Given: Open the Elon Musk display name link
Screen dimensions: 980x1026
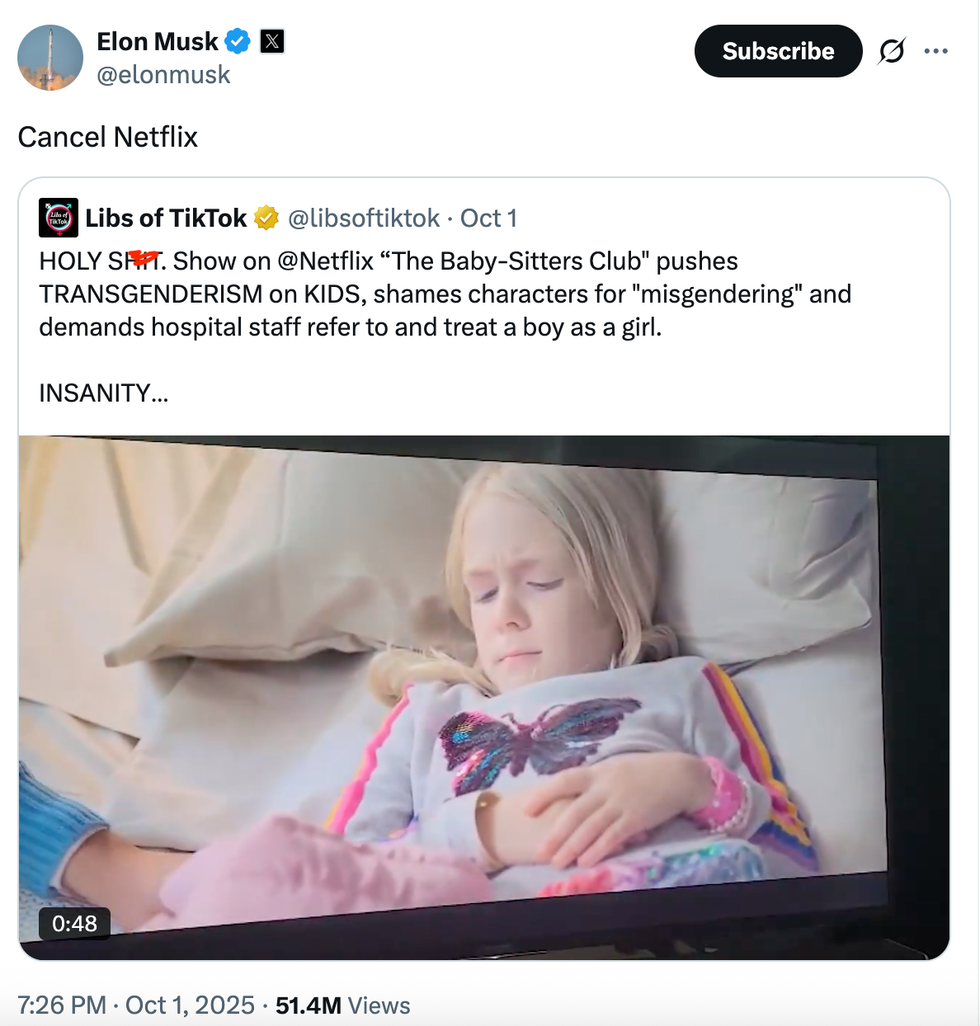Looking at the screenshot, I should pyautogui.click(x=157, y=42).
